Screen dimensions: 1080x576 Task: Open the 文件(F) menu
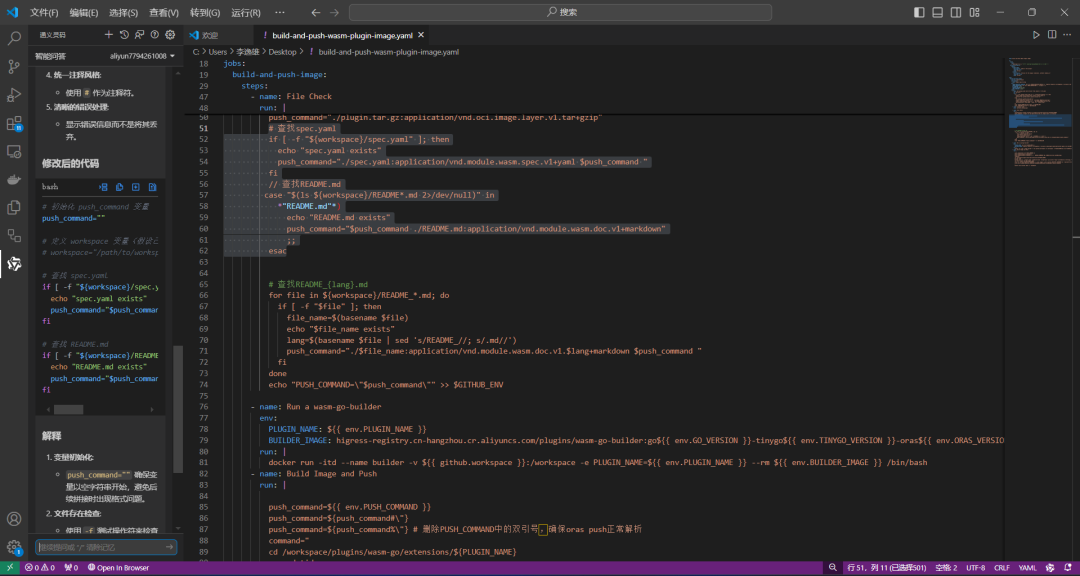[44, 12]
